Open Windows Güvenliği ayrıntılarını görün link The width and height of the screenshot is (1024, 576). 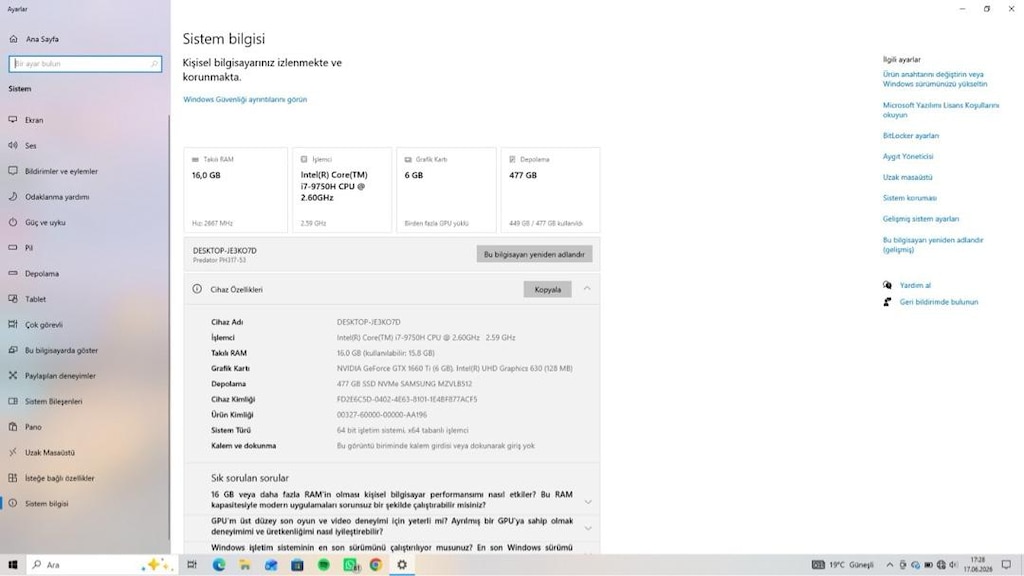(245, 99)
